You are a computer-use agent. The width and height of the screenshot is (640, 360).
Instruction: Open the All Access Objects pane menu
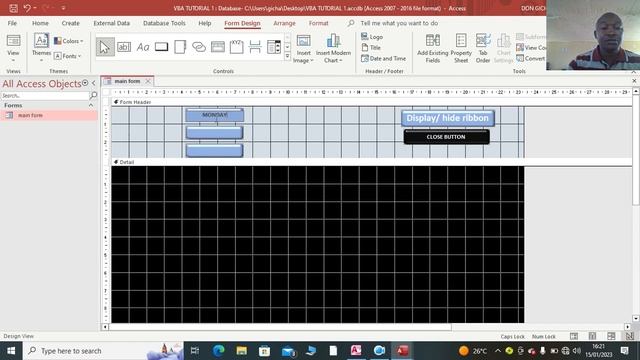pos(85,83)
